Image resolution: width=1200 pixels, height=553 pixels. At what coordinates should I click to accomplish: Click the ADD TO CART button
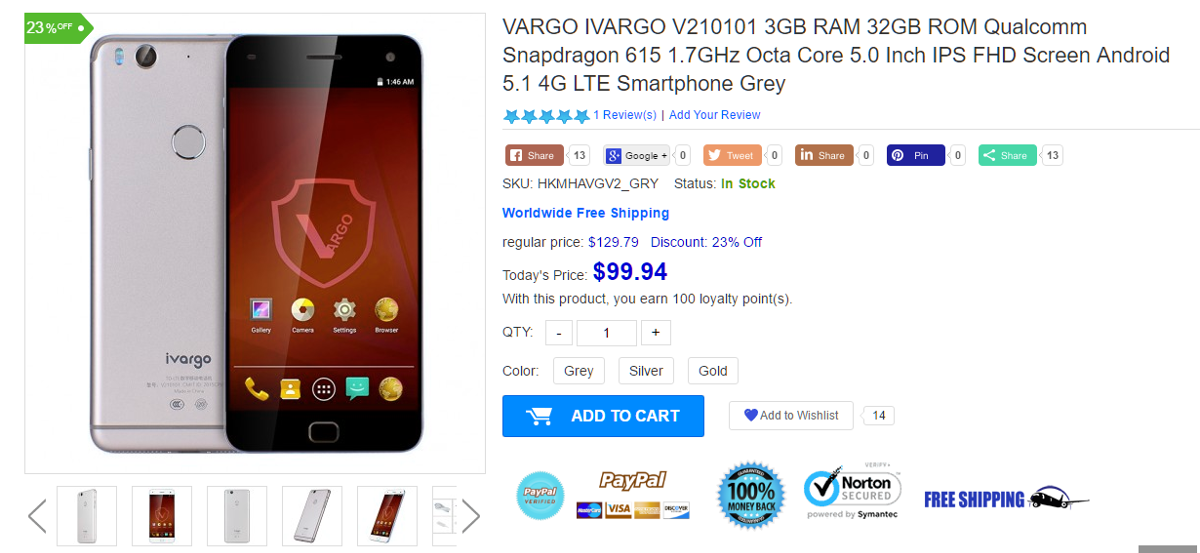point(603,416)
